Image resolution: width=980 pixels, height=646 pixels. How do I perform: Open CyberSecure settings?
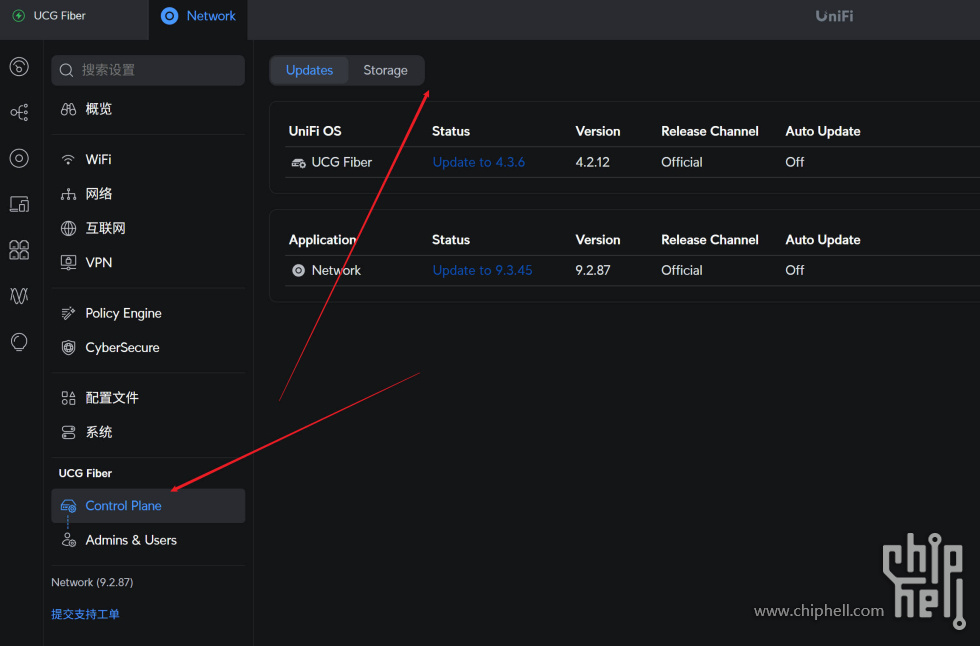(148, 347)
